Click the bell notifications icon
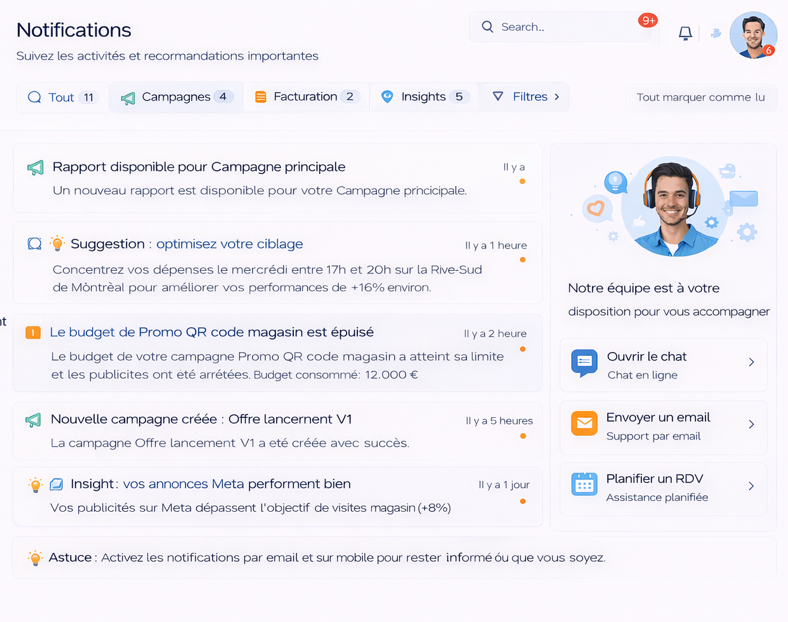This screenshot has height=622, width=788. (x=685, y=33)
